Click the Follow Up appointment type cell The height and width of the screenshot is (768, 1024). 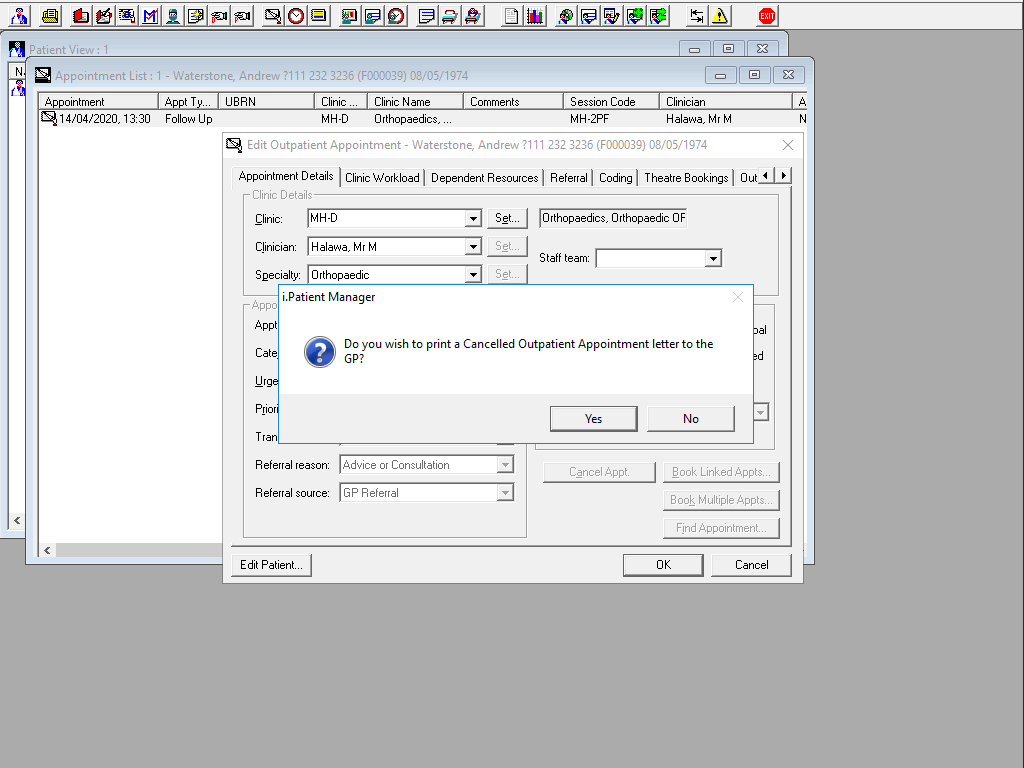[x=189, y=119]
